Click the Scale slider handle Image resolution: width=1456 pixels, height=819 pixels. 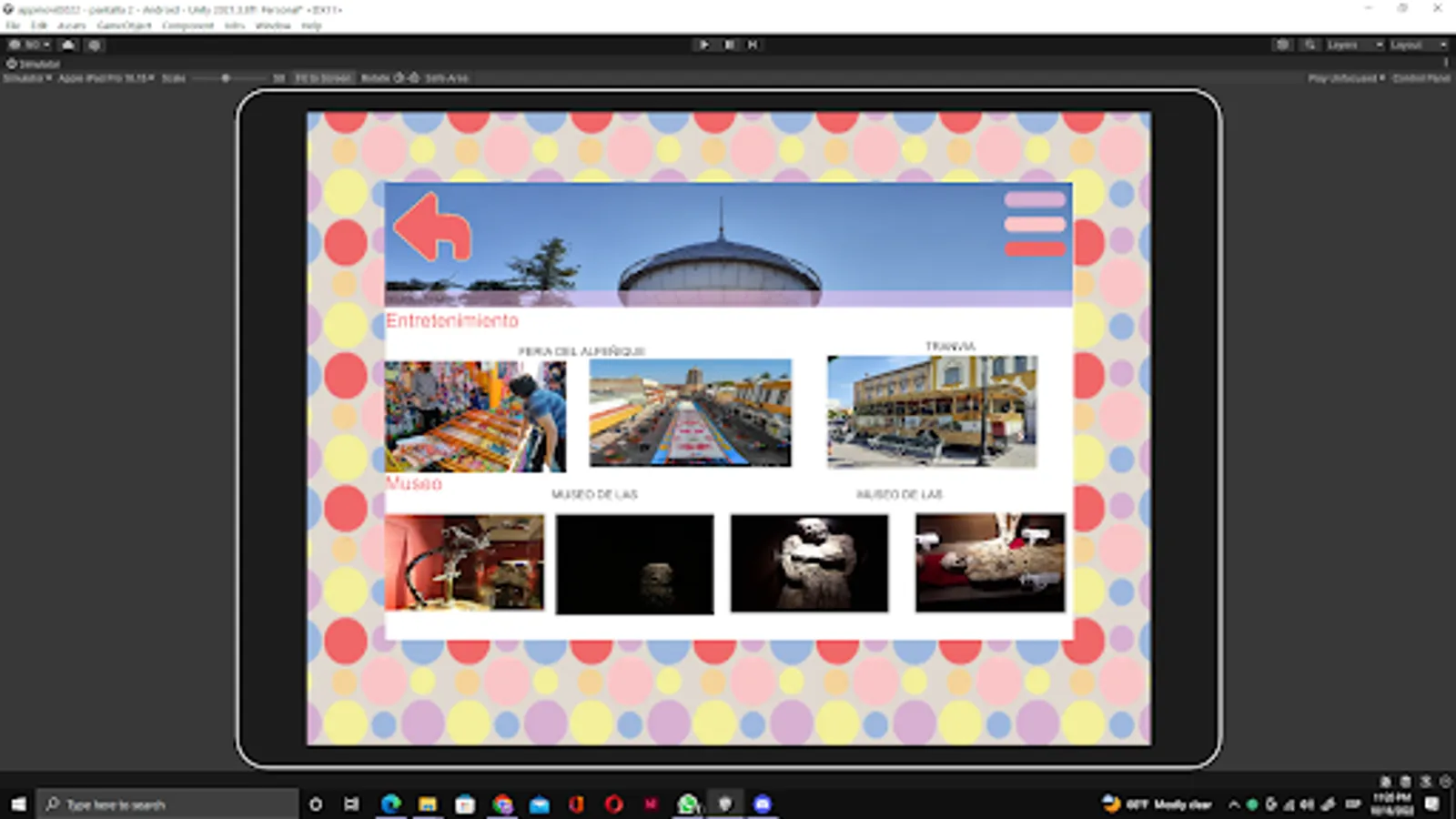(x=226, y=78)
